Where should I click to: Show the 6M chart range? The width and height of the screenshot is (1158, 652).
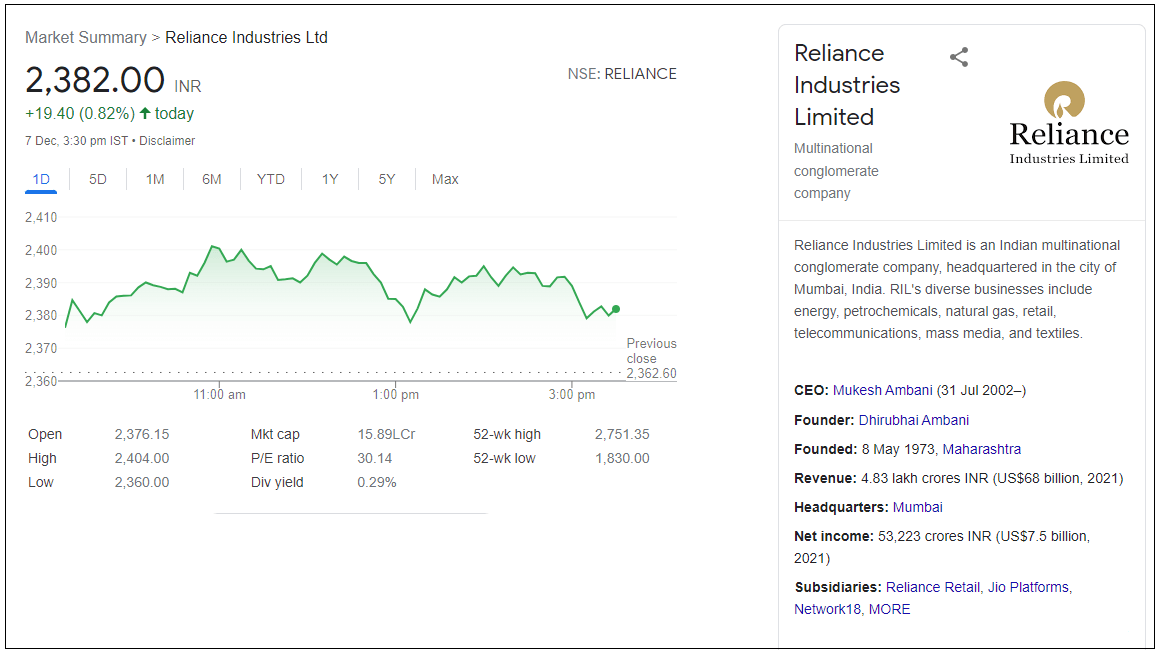[211, 179]
